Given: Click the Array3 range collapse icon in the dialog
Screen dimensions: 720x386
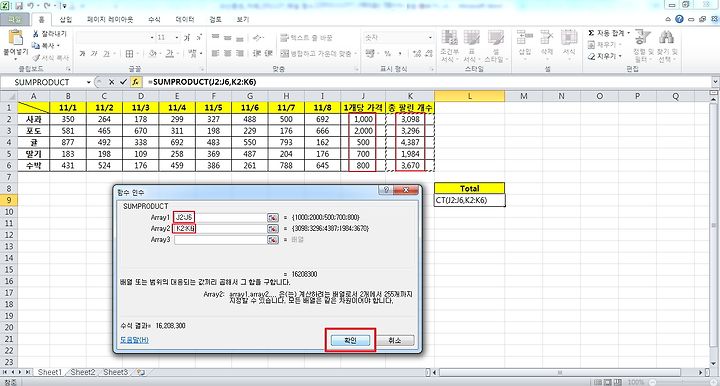Looking at the screenshot, I should tap(273, 240).
